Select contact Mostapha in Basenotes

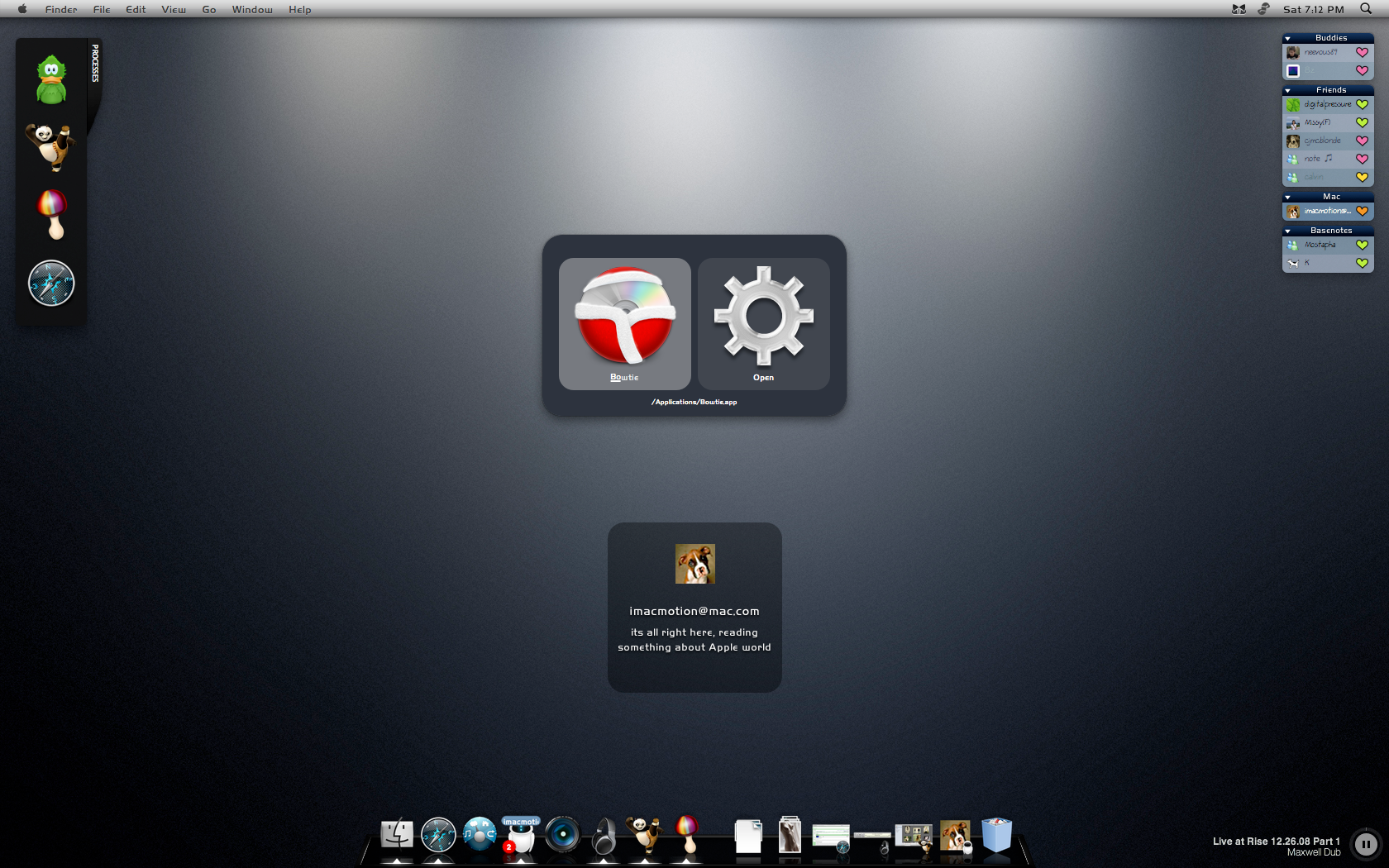[x=1328, y=245]
